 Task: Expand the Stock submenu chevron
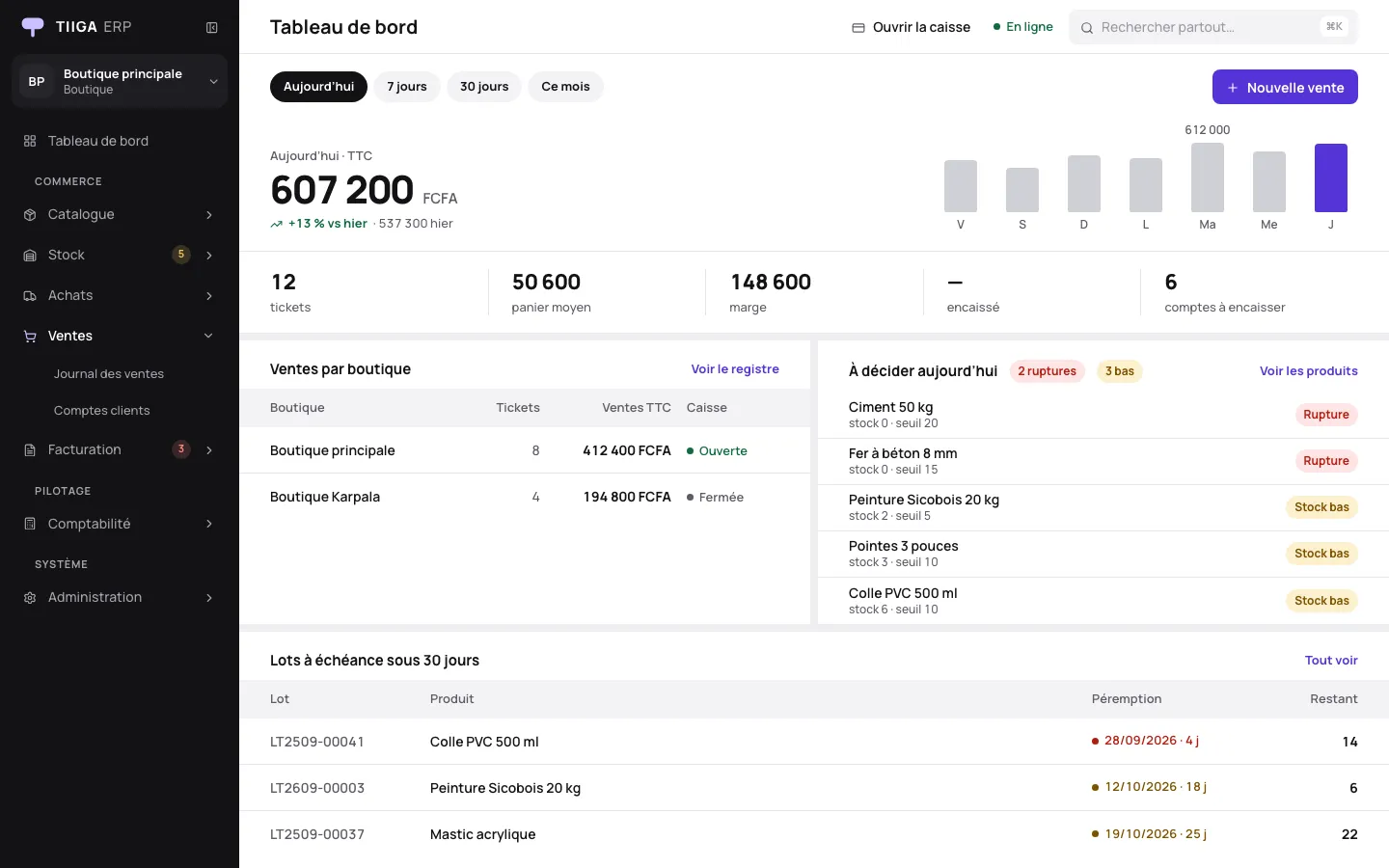tap(209, 255)
